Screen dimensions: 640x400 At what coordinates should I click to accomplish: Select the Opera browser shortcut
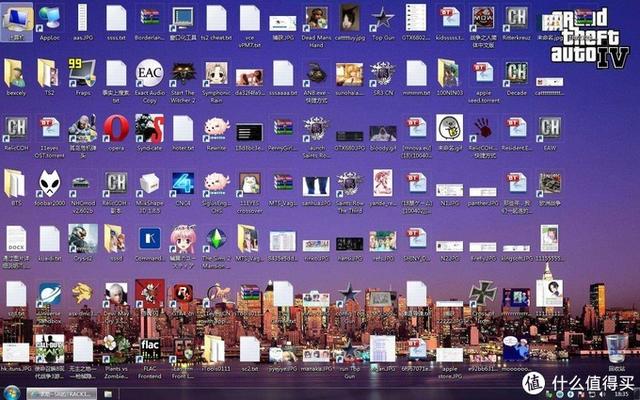116,128
